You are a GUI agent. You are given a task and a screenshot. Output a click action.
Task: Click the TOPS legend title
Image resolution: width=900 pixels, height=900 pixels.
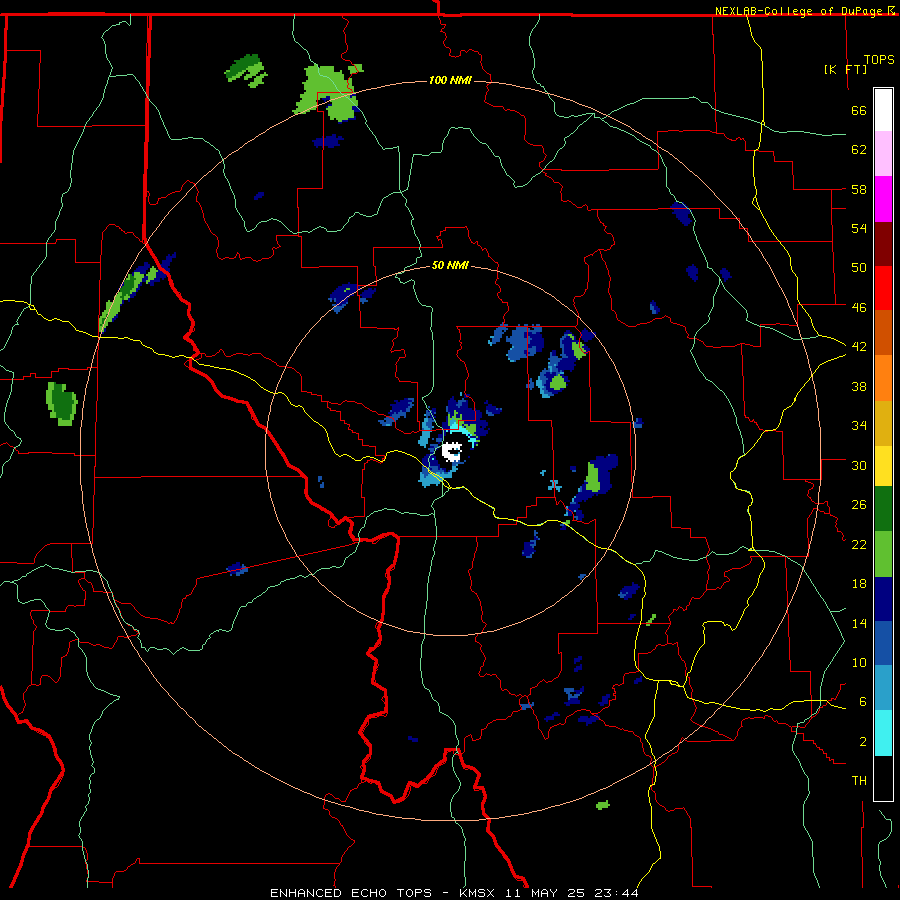[879, 60]
